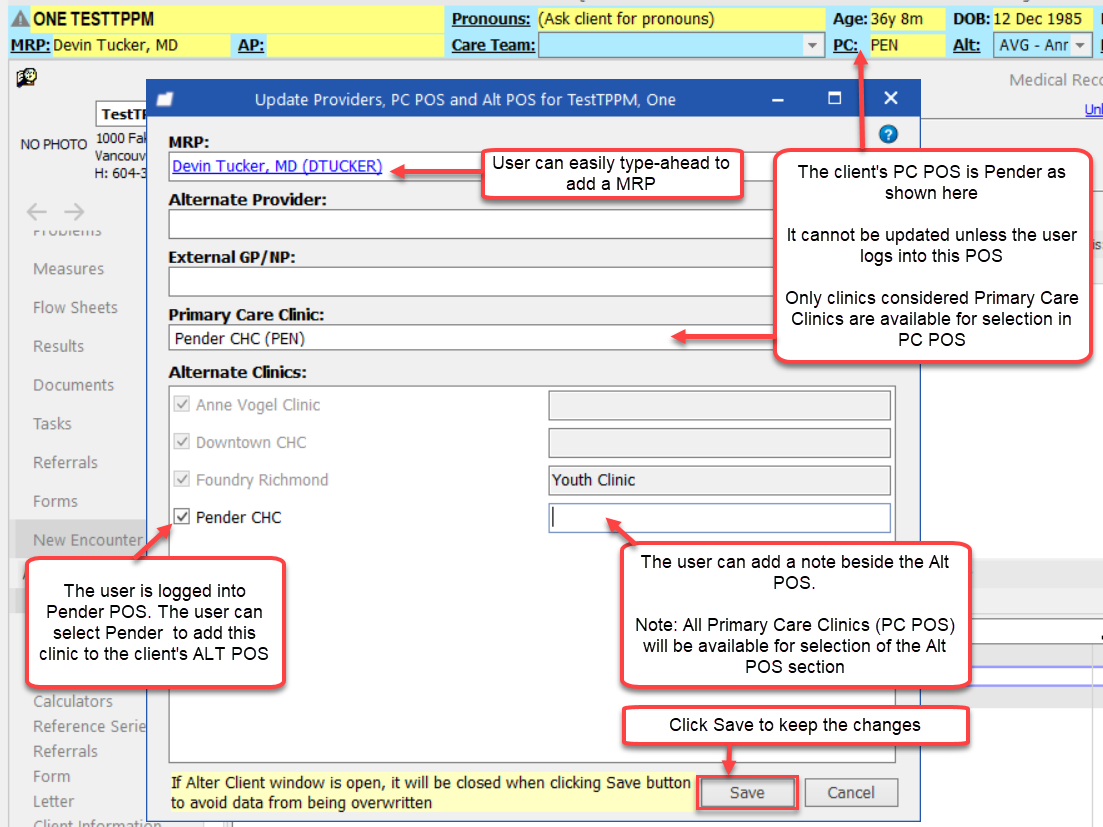The height and width of the screenshot is (827, 1103).
Task: Cancel the Update Providers dialog
Action: [x=851, y=793]
